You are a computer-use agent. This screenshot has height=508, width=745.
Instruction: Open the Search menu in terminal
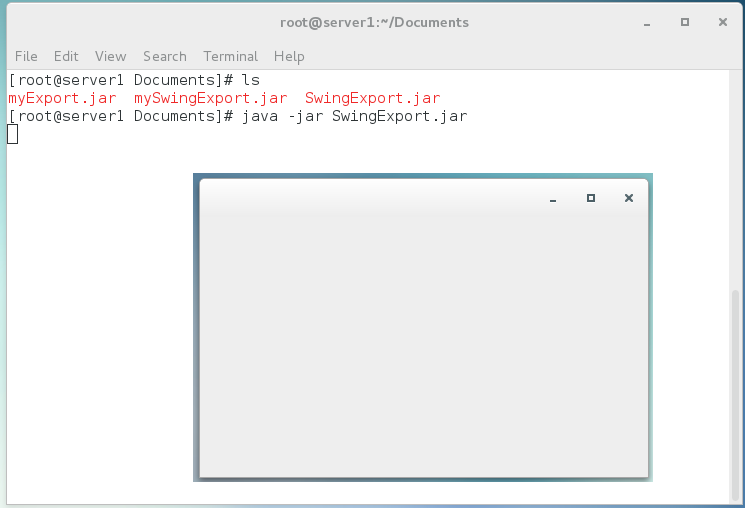coord(165,56)
